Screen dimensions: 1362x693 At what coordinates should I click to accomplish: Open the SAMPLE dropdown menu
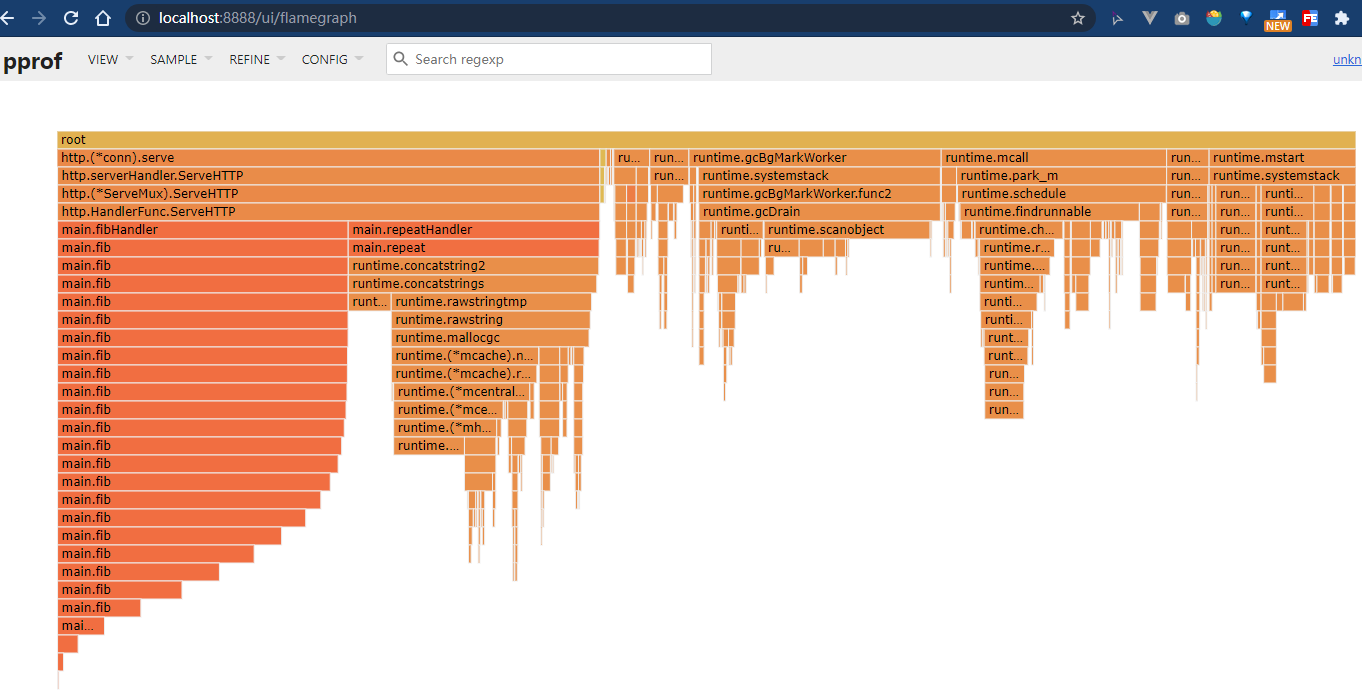[181, 59]
